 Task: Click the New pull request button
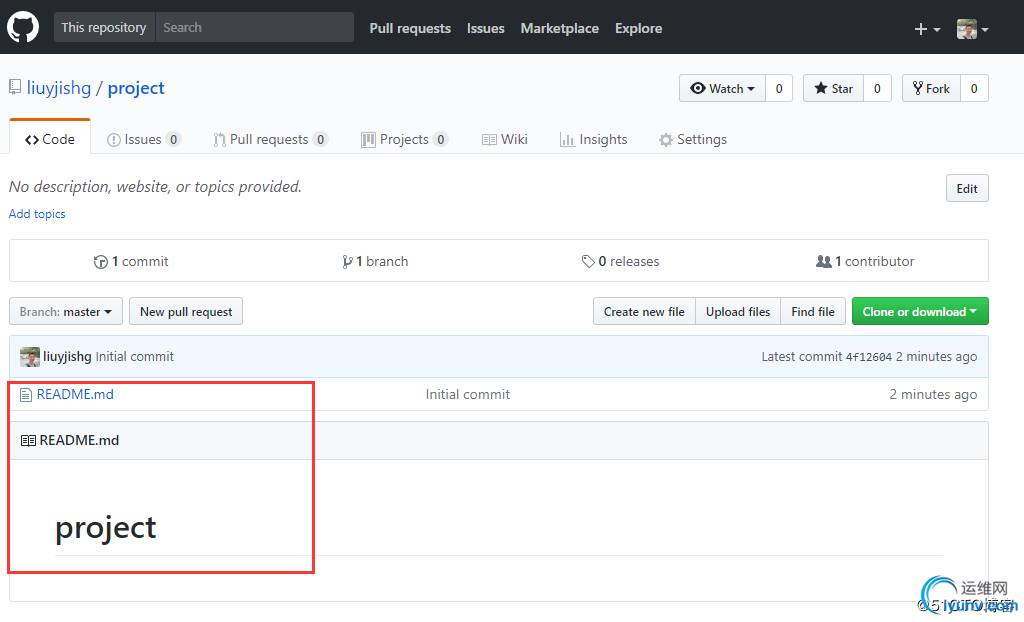186,312
